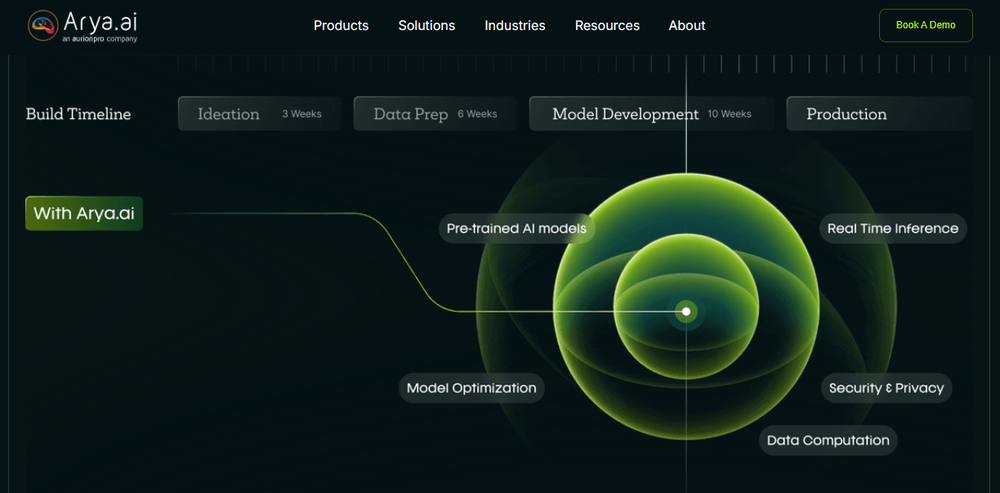Click the '3 Weeks' duration text
Image resolution: width=1000 pixels, height=493 pixels.
coord(302,114)
